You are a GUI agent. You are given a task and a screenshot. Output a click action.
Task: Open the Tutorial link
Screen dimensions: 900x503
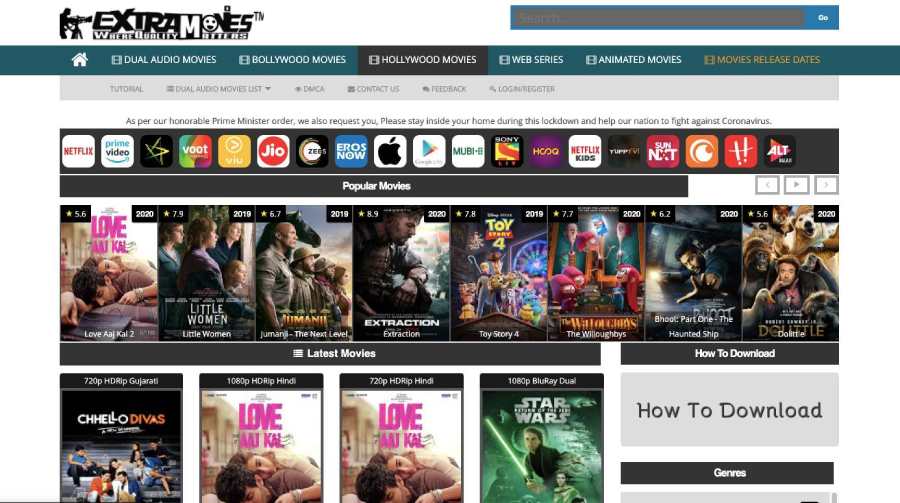pyautogui.click(x=126, y=89)
